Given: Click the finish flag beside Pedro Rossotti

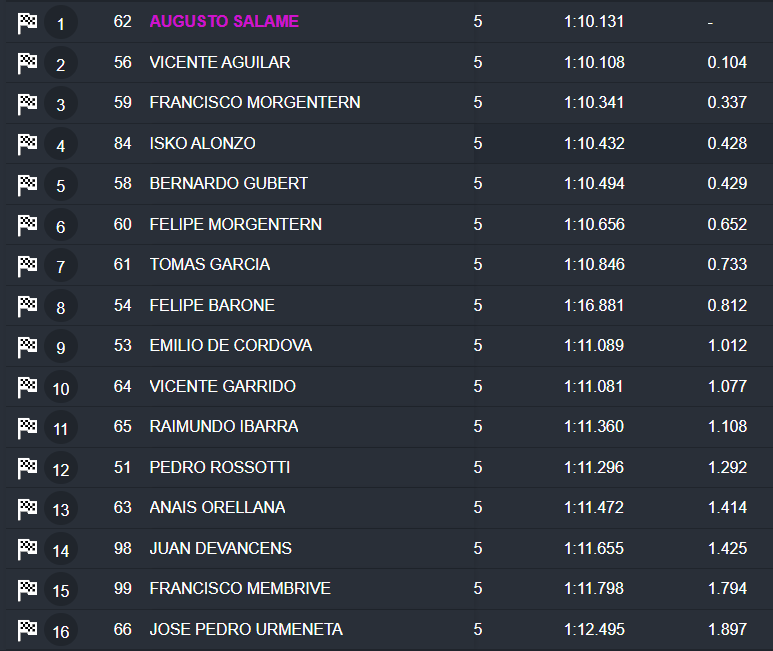Looking at the screenshot, I should coord(27,468).
